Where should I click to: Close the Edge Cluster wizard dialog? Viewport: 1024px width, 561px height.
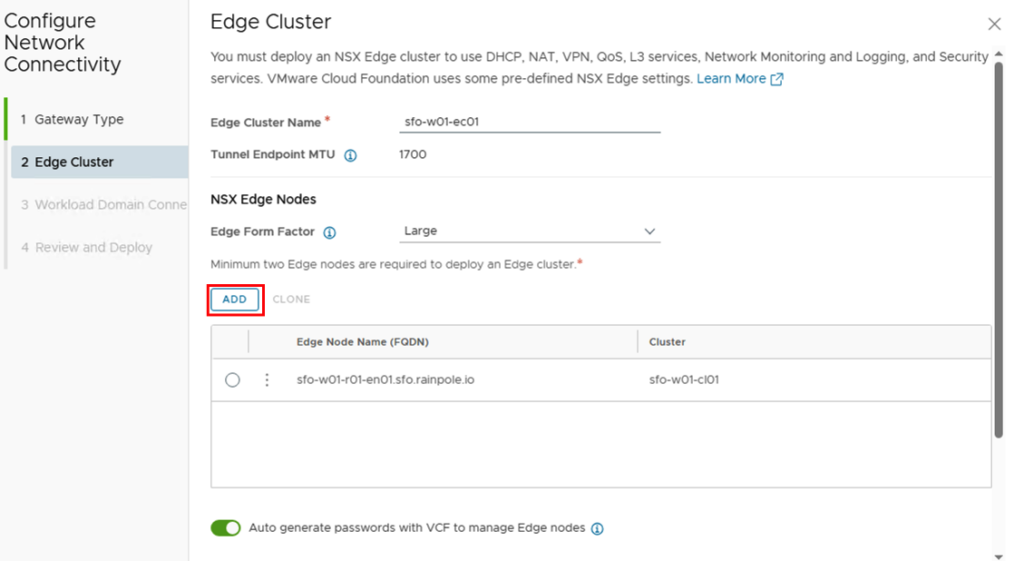pos(994,24)
